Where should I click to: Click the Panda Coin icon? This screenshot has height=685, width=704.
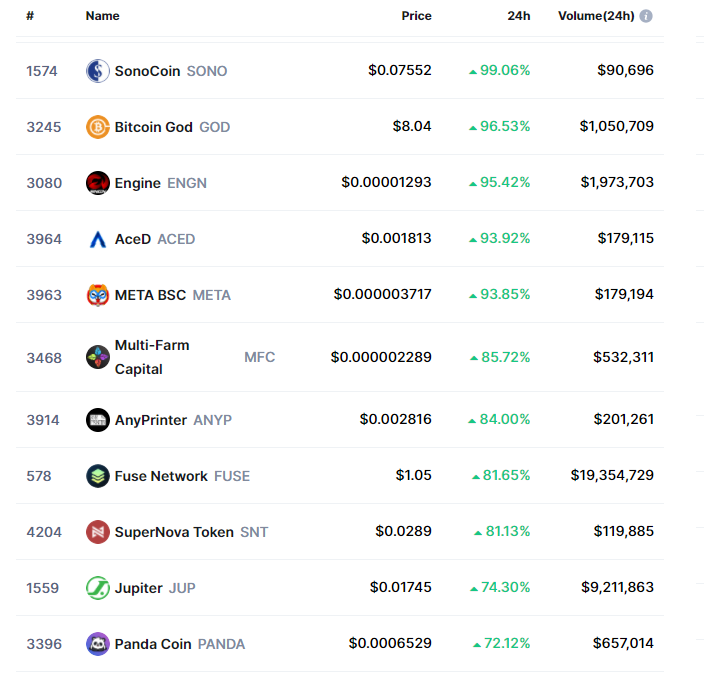point(97,644)
